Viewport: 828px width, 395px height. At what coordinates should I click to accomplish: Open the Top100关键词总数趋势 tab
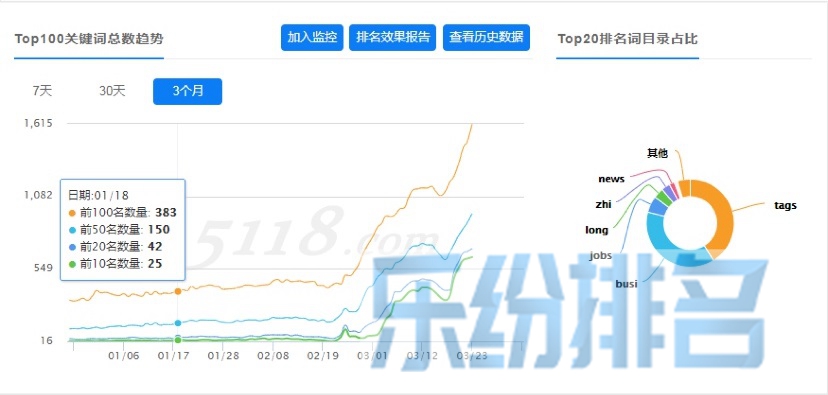pos(89,39)
